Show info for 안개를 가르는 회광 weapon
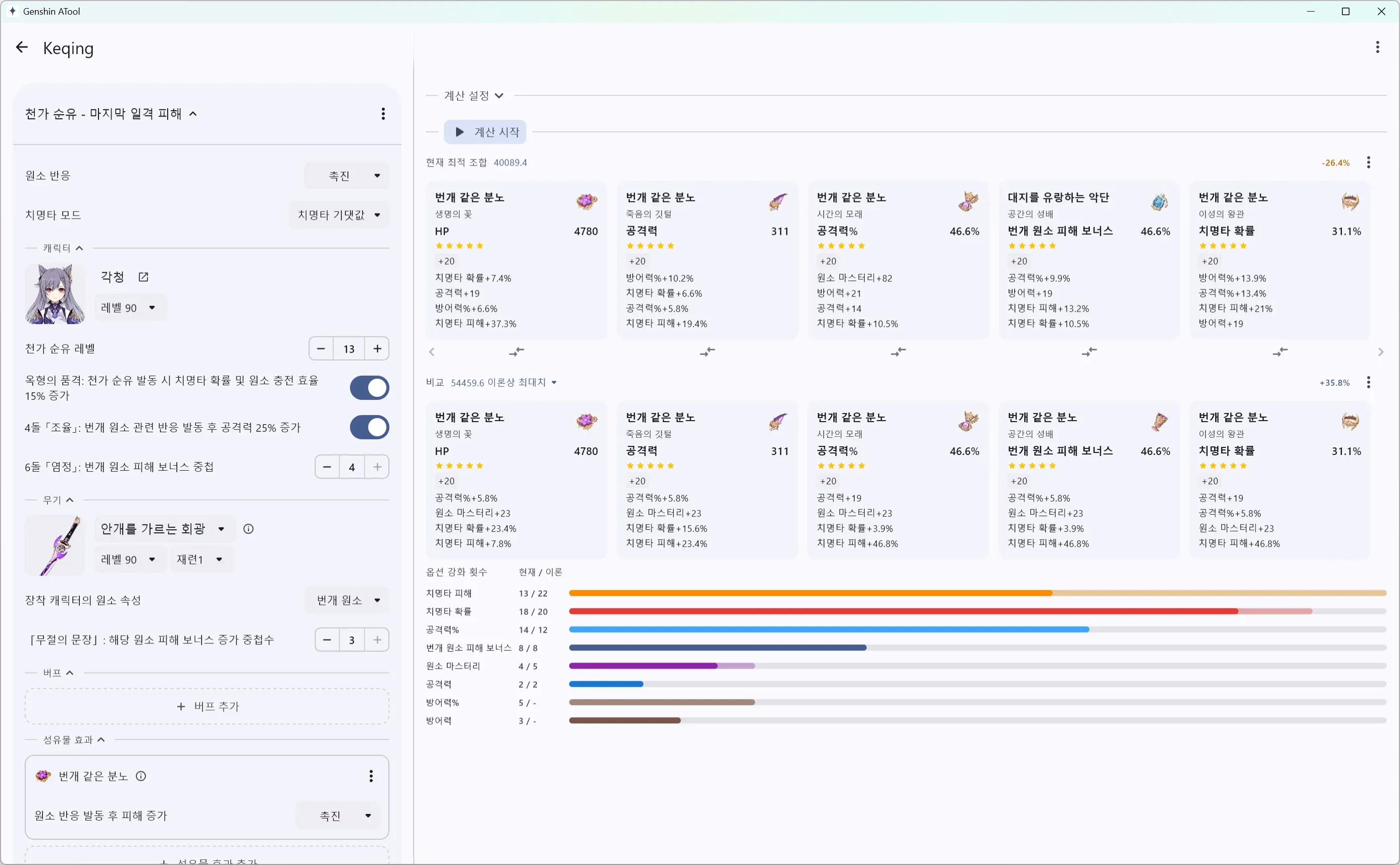Screen dimensions: 1400x865 point(248,529)
